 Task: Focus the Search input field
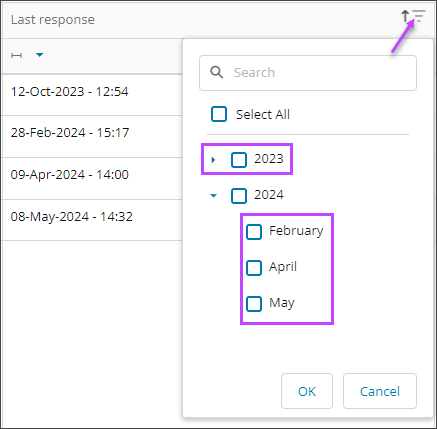click(x=308, y=73)
